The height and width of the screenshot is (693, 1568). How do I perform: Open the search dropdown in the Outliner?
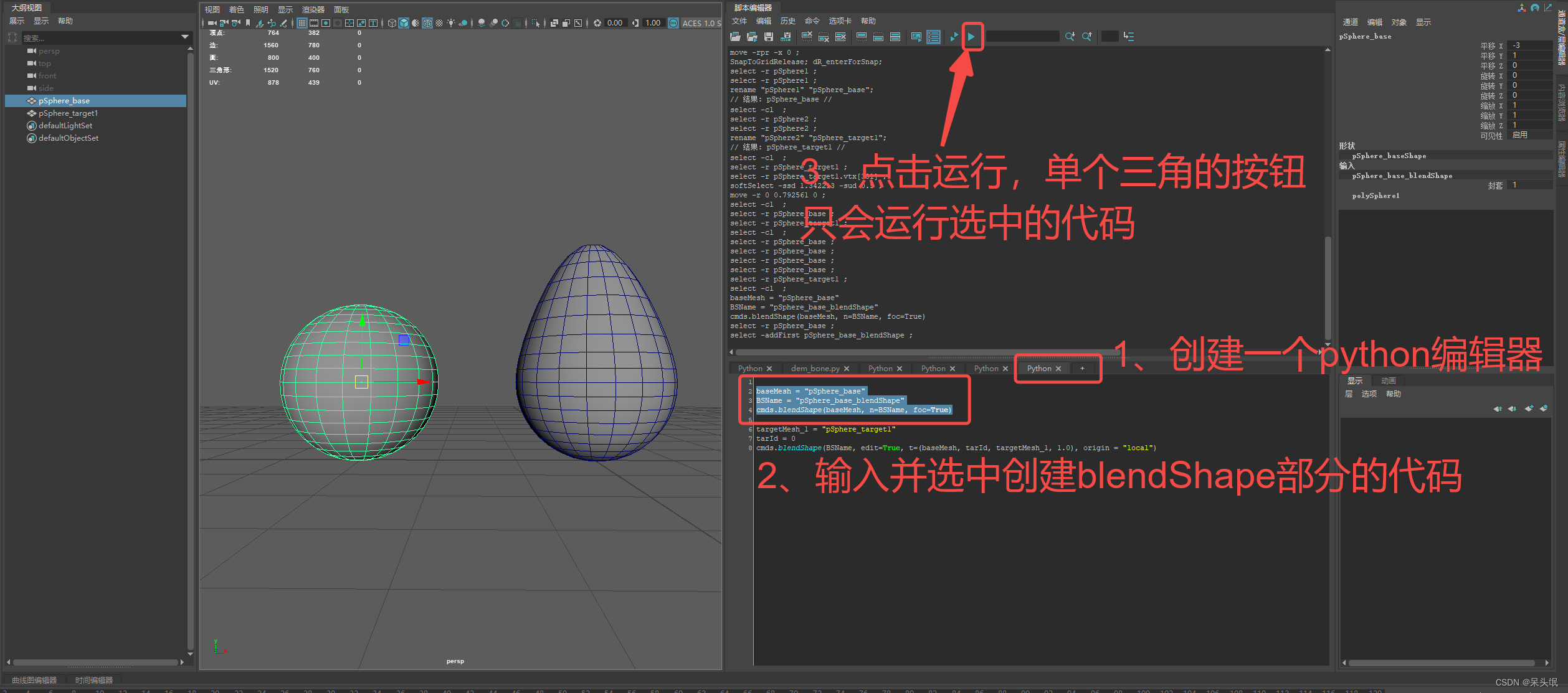tap(185, 37)
